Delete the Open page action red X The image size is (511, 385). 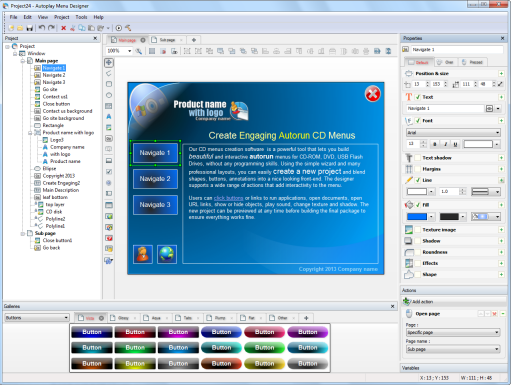(494, 314)
